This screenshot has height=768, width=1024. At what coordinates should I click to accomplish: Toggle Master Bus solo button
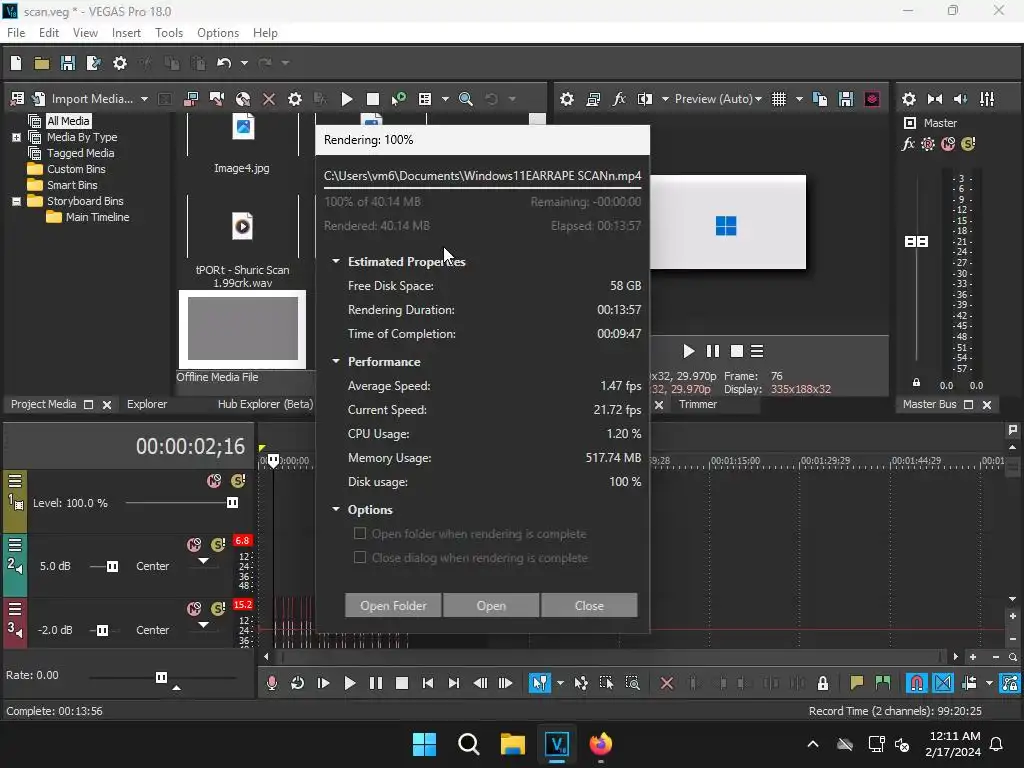(x=968, y=144)
